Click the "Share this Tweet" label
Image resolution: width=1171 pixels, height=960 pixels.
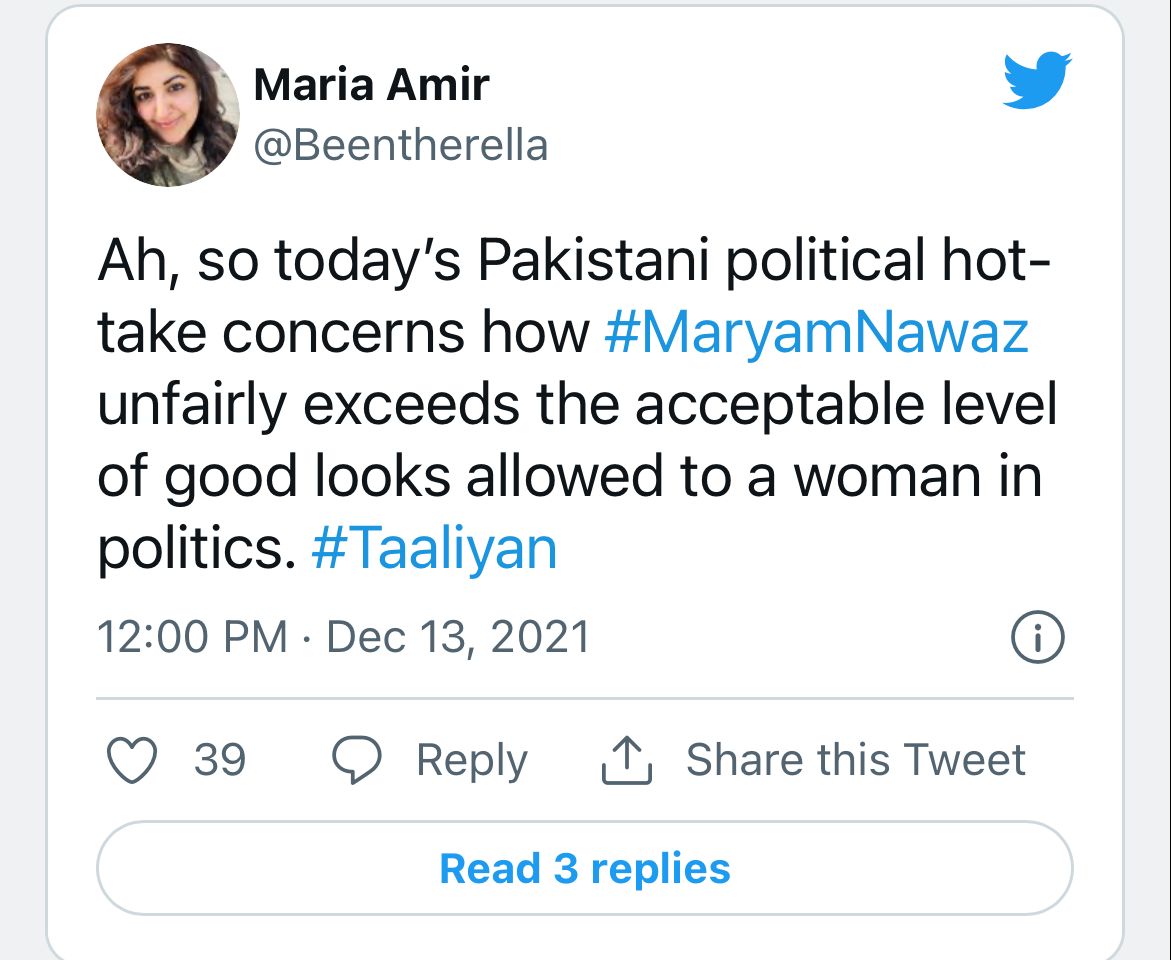(855, 759)
